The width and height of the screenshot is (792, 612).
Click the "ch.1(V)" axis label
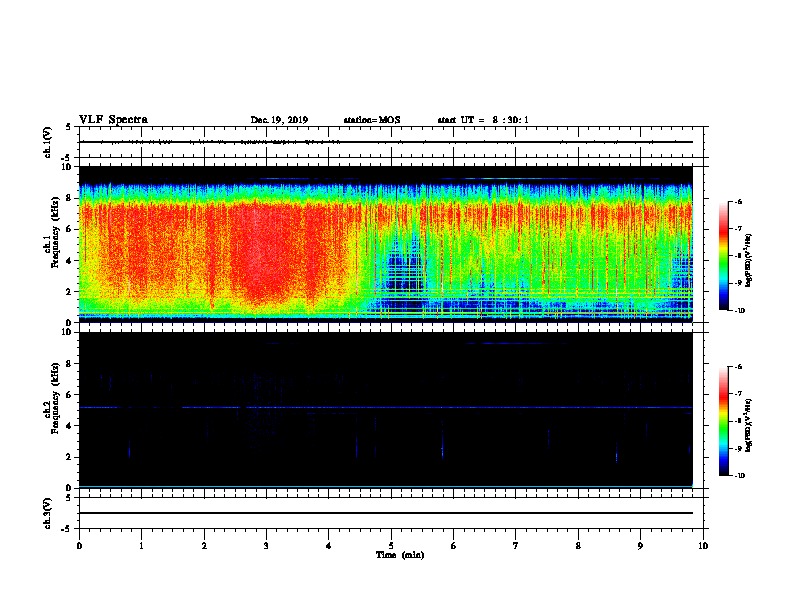pos(48,142)
